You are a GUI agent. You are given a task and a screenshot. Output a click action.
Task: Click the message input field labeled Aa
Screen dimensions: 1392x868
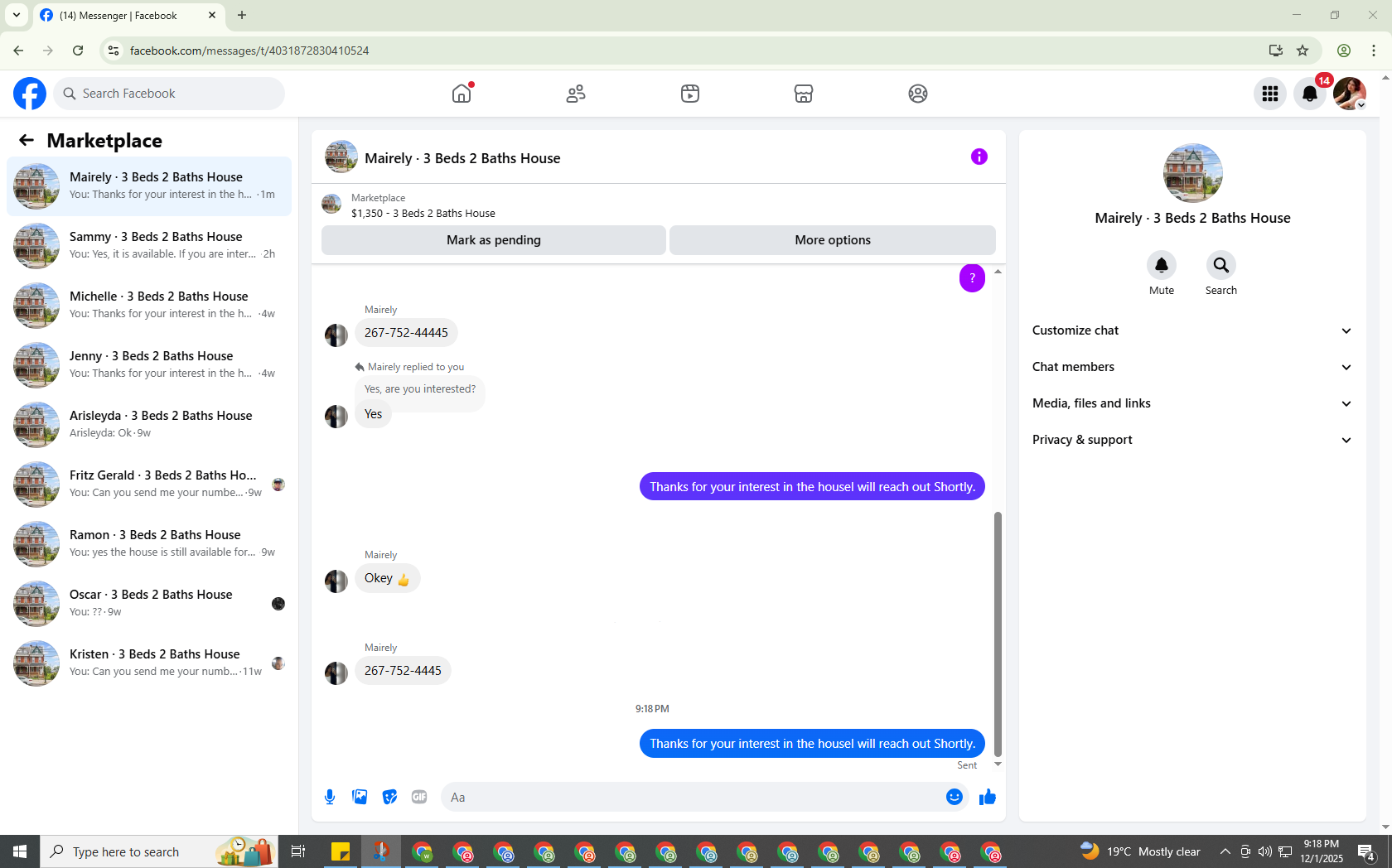(693, 797)
